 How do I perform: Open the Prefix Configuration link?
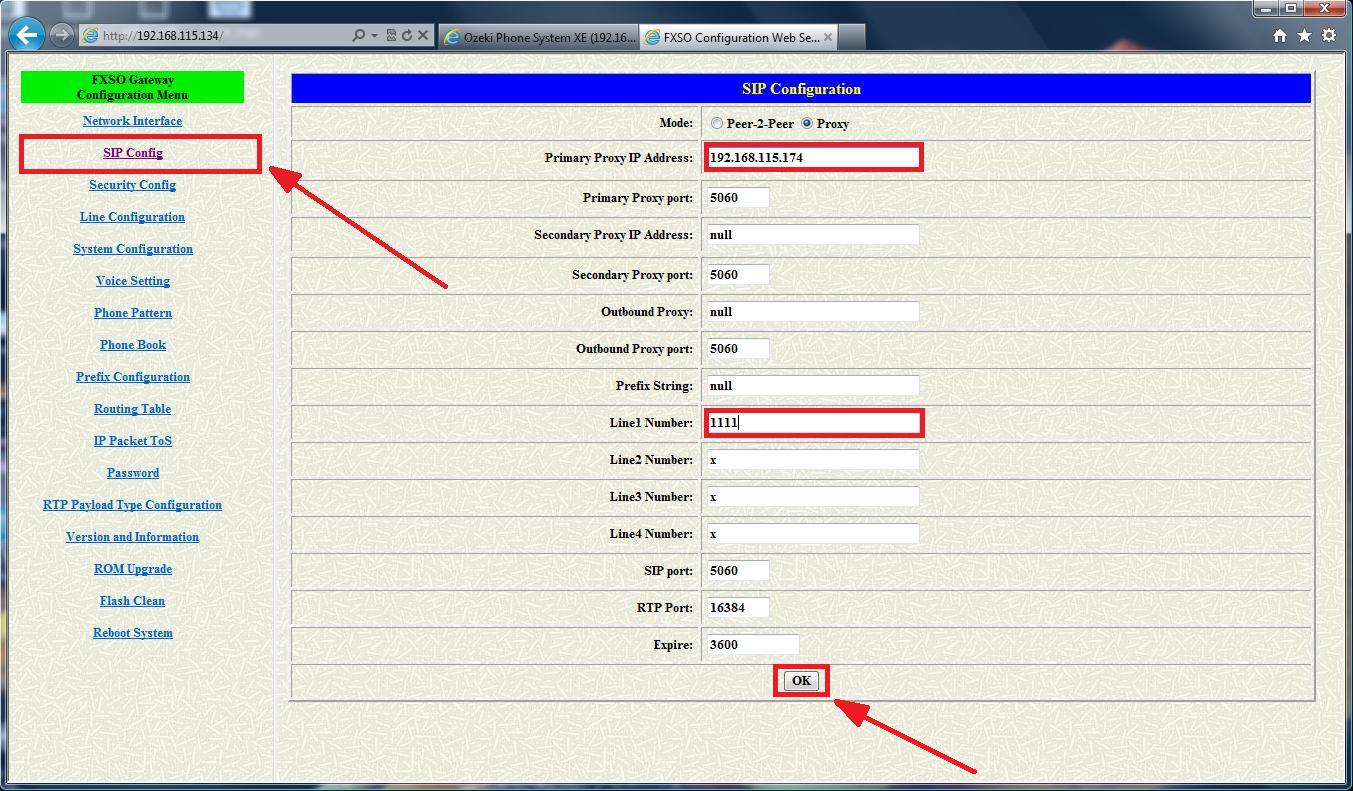[133, 377]
